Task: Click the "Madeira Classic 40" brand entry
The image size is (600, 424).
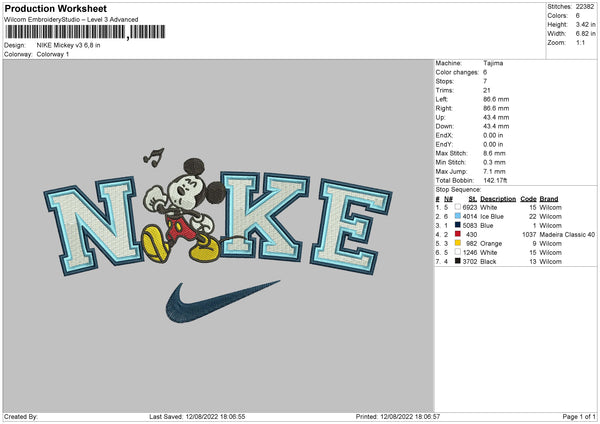Action: click(567, 235)
